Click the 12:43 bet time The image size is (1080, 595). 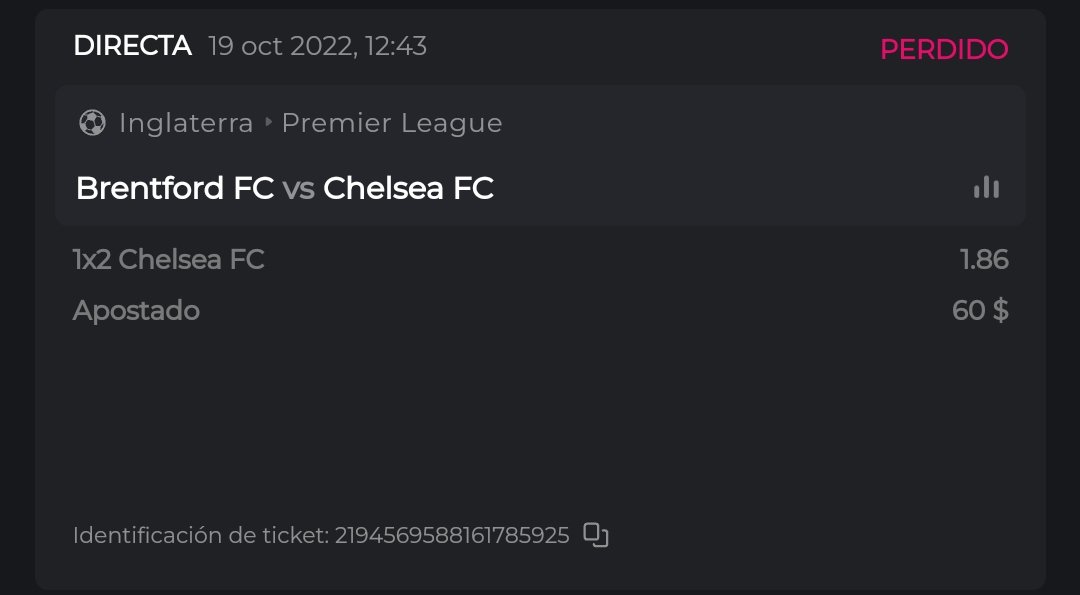(398, 46)
